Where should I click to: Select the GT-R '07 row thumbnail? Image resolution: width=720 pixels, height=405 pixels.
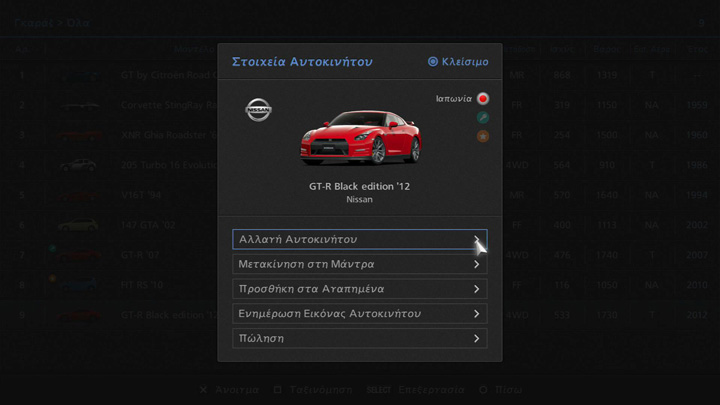(x=79, y=255)
